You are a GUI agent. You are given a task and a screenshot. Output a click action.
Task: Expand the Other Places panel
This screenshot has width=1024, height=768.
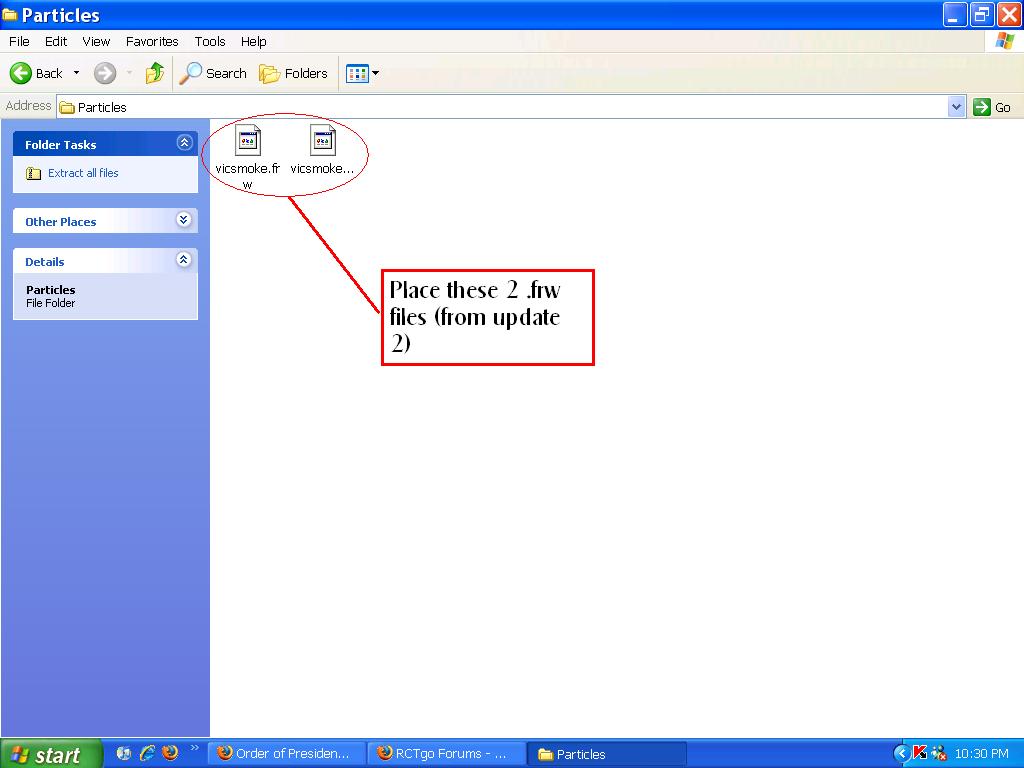coord(184,220)
